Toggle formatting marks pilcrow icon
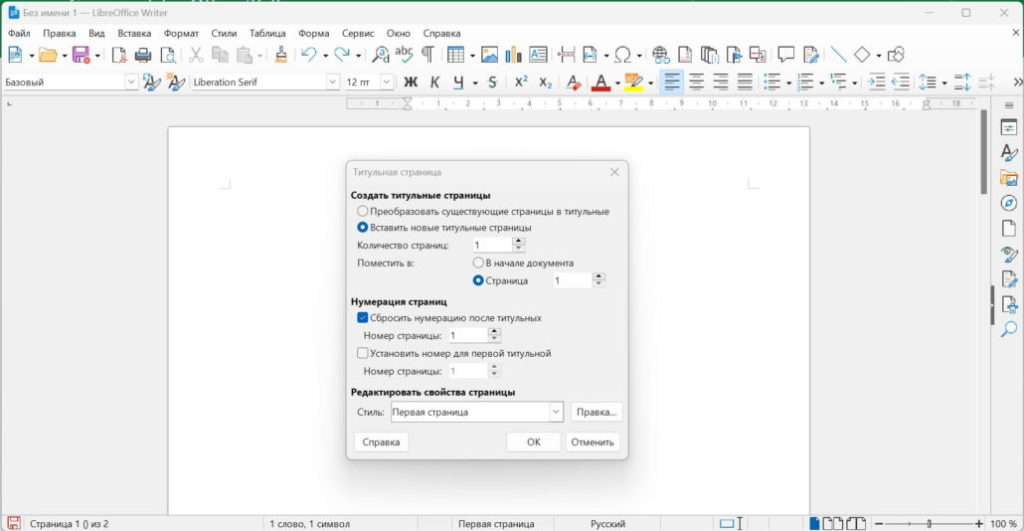This screenshot has width=1024, height=531. (428, 55)
